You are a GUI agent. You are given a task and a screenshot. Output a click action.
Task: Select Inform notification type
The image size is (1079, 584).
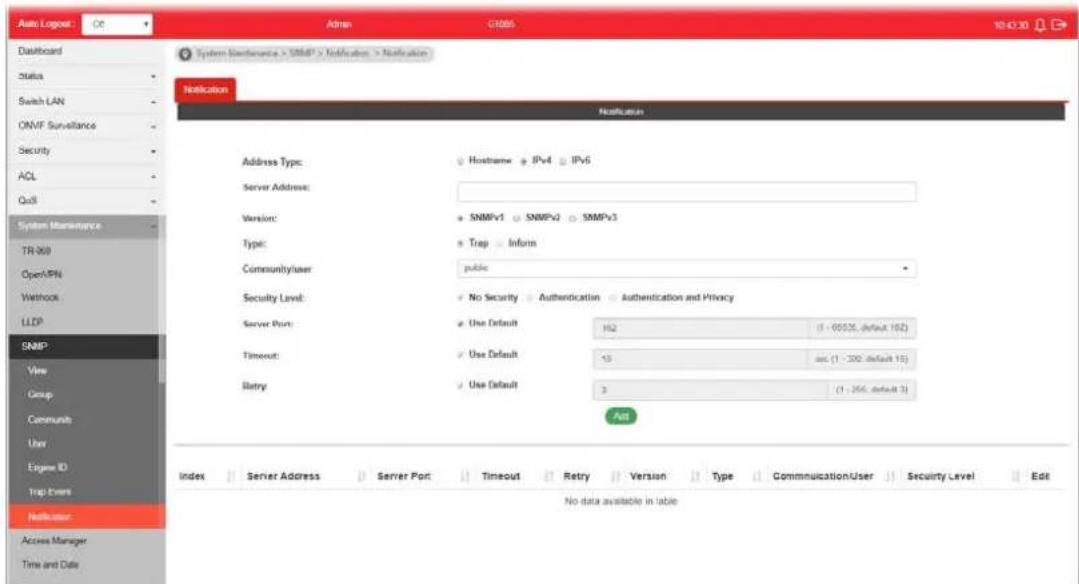click(500, 244)
